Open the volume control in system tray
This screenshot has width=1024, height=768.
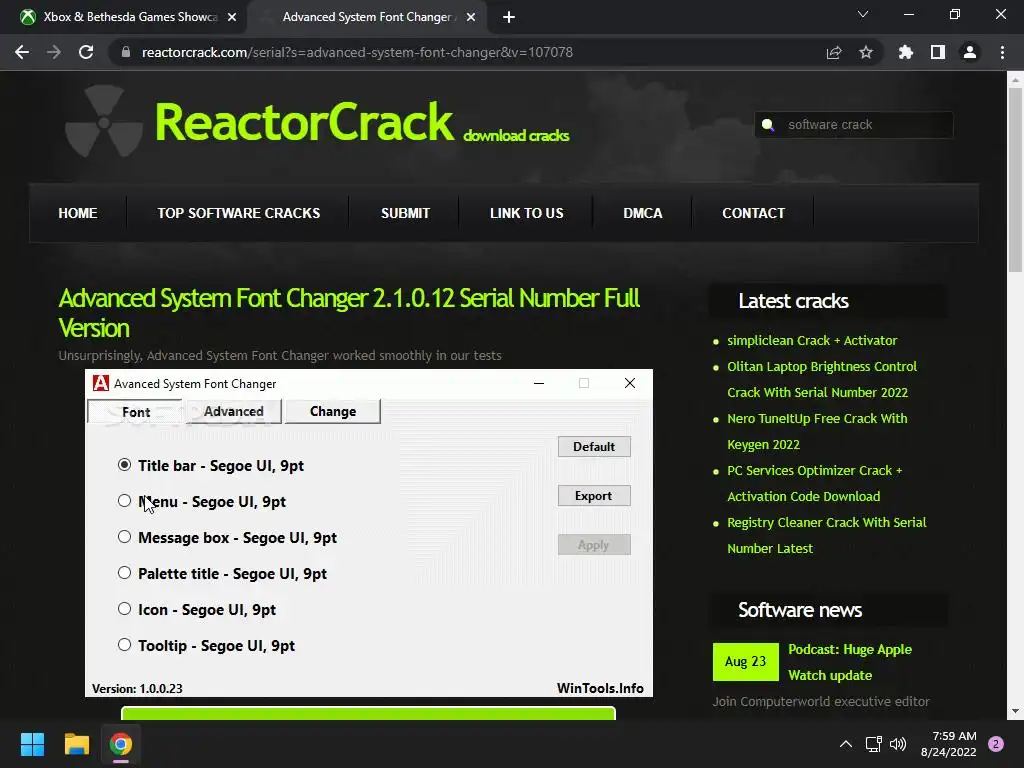[x=898, y=744]
